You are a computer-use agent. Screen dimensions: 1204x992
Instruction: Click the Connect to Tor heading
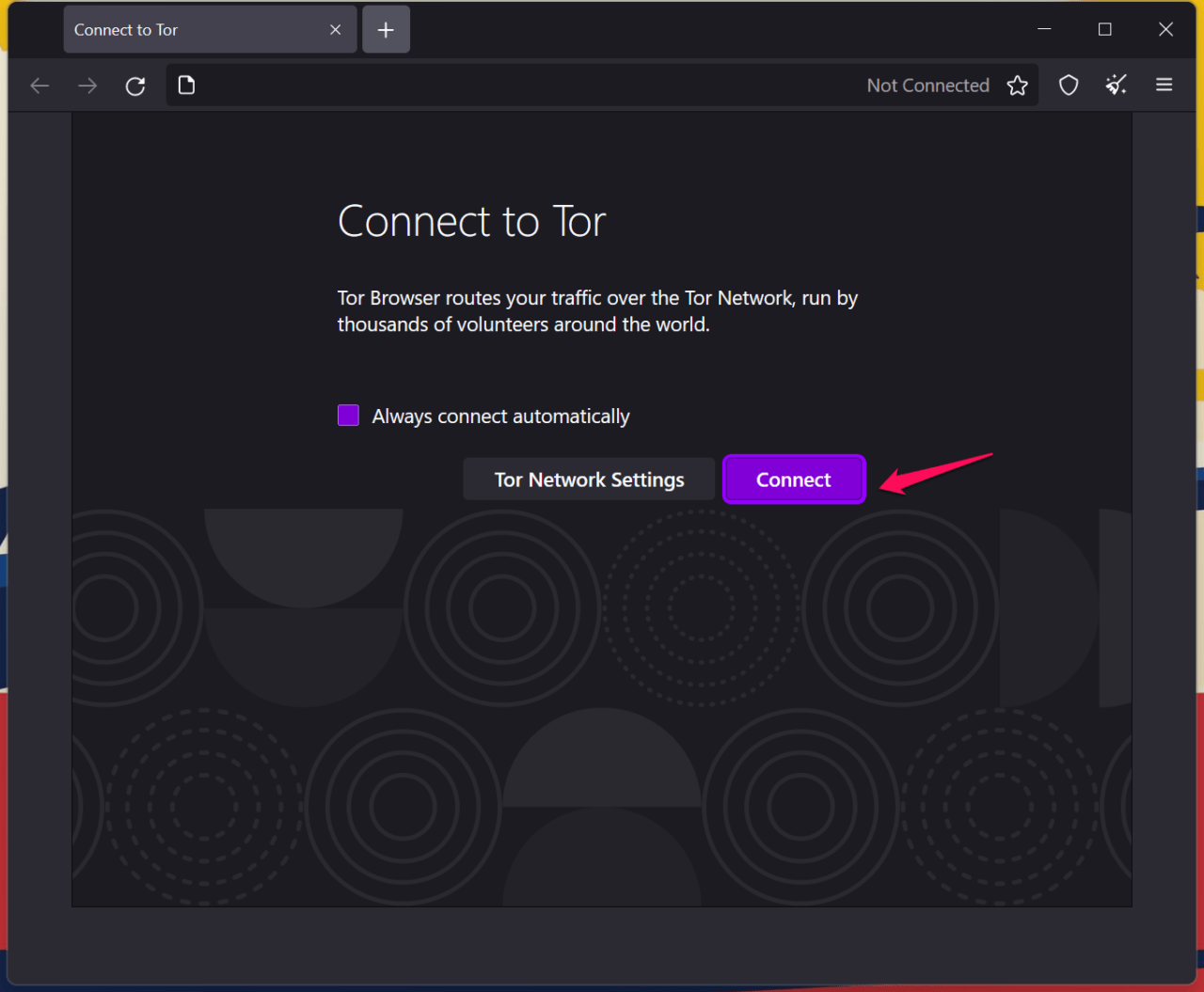470,221
